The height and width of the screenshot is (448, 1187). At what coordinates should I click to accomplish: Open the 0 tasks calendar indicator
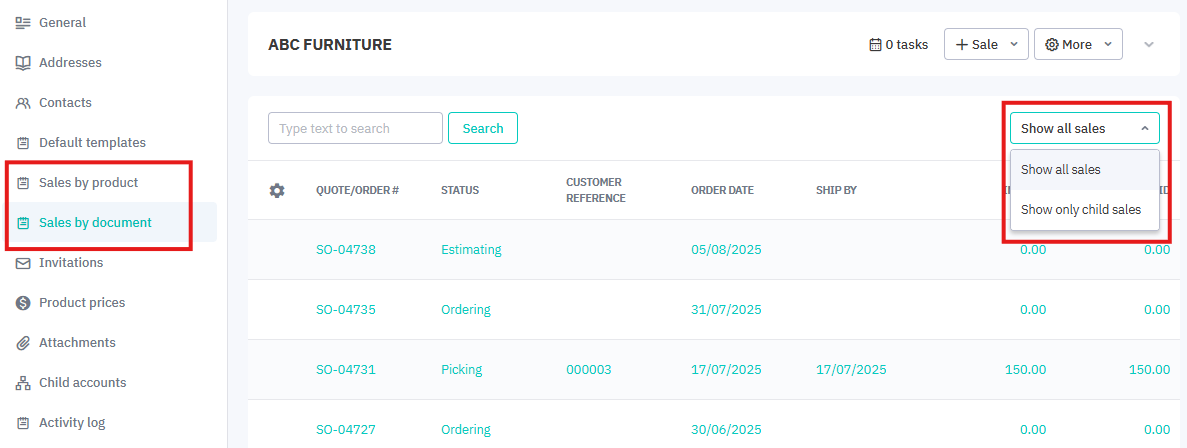click(898, 44)
